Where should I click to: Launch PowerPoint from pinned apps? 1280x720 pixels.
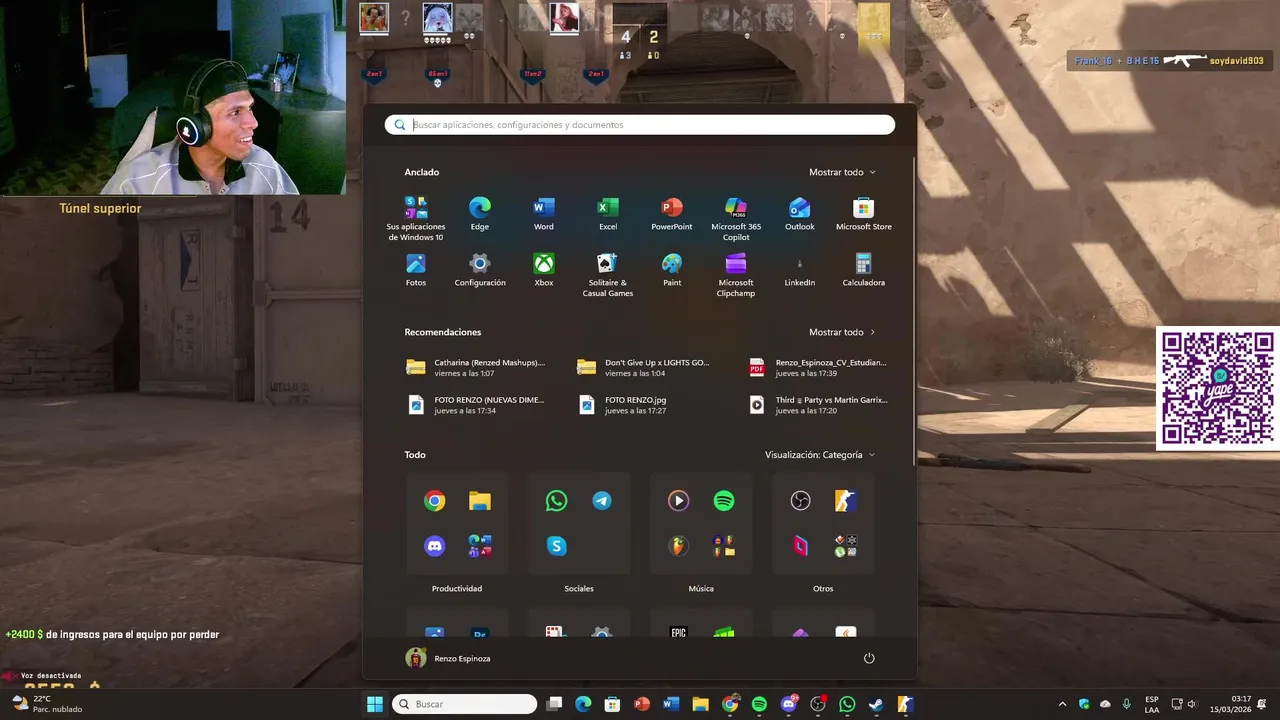tap(672, 214)
